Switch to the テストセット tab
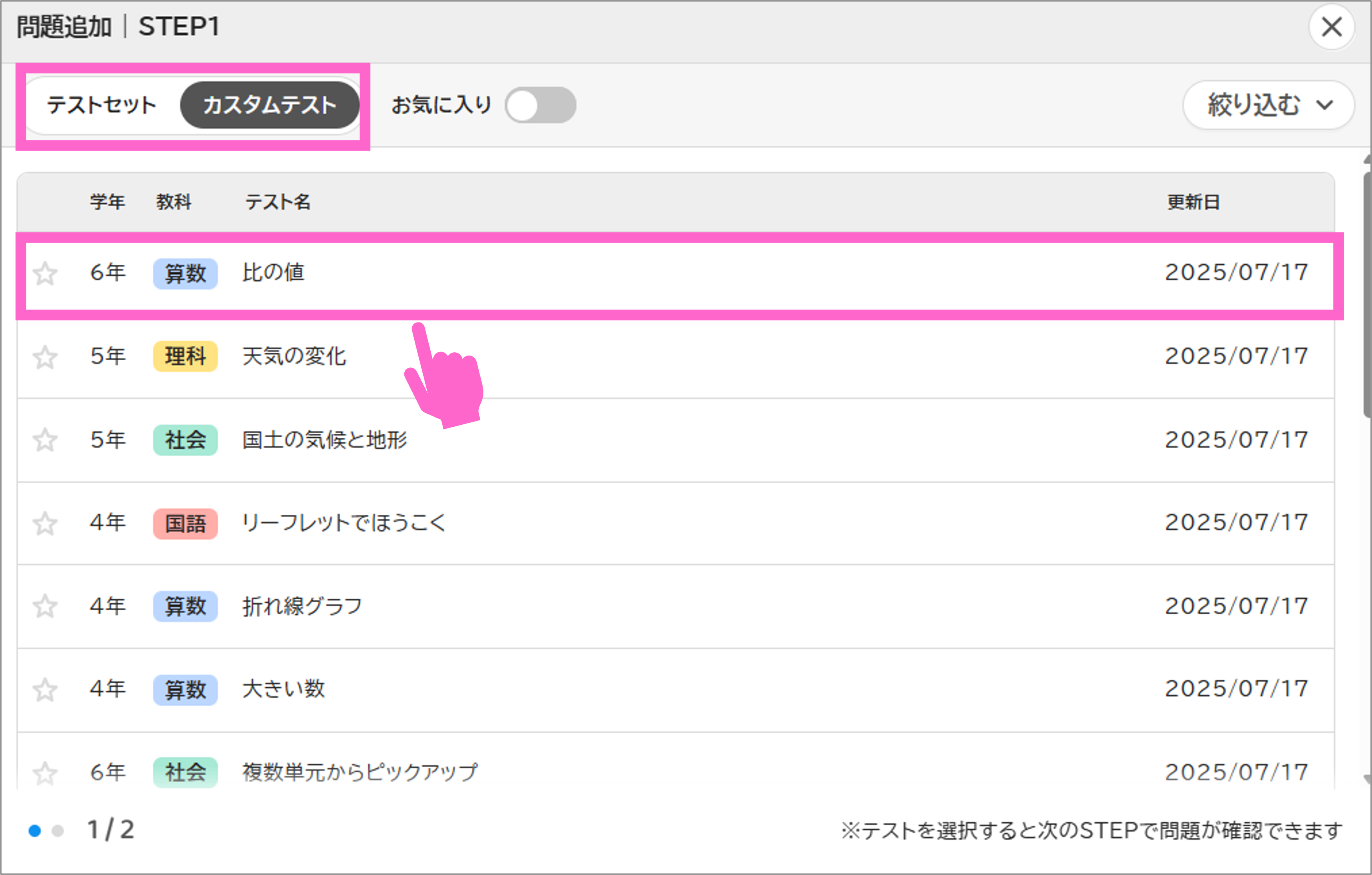Viewport: 1372px width, 875px height. [x=101, y=105]
